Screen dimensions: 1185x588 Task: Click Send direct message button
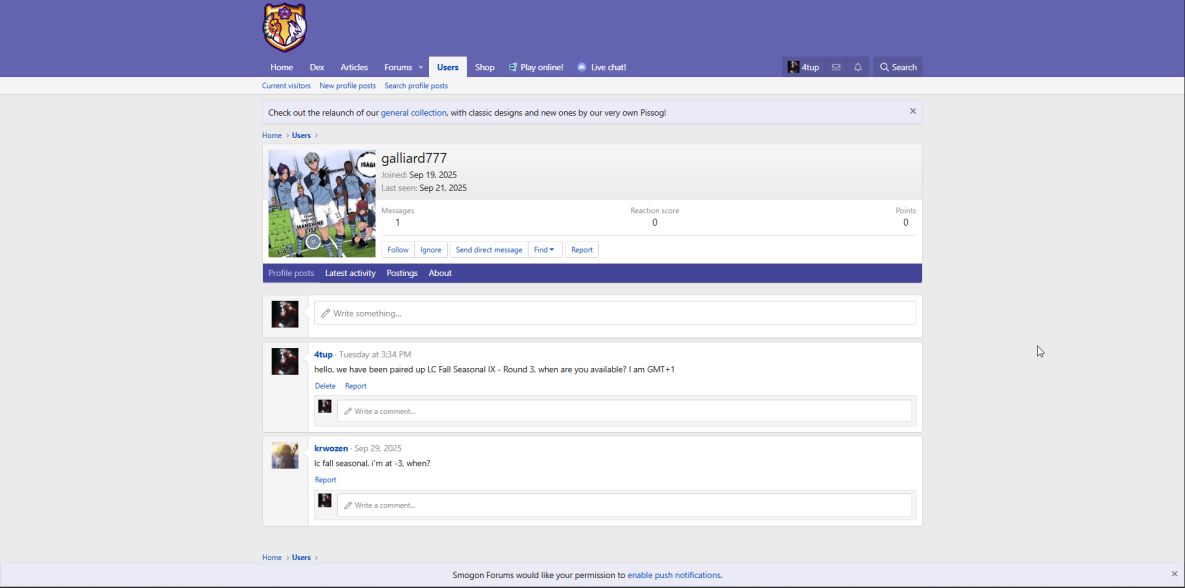click(x=488, y=250)
